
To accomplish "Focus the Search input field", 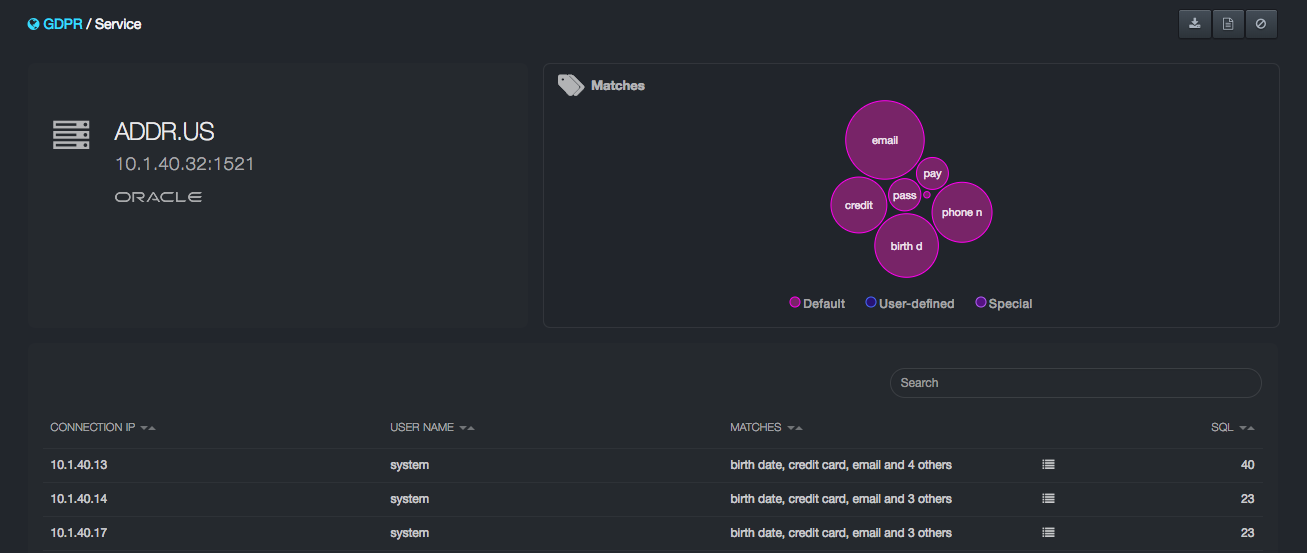I will tap(1075, 383).
